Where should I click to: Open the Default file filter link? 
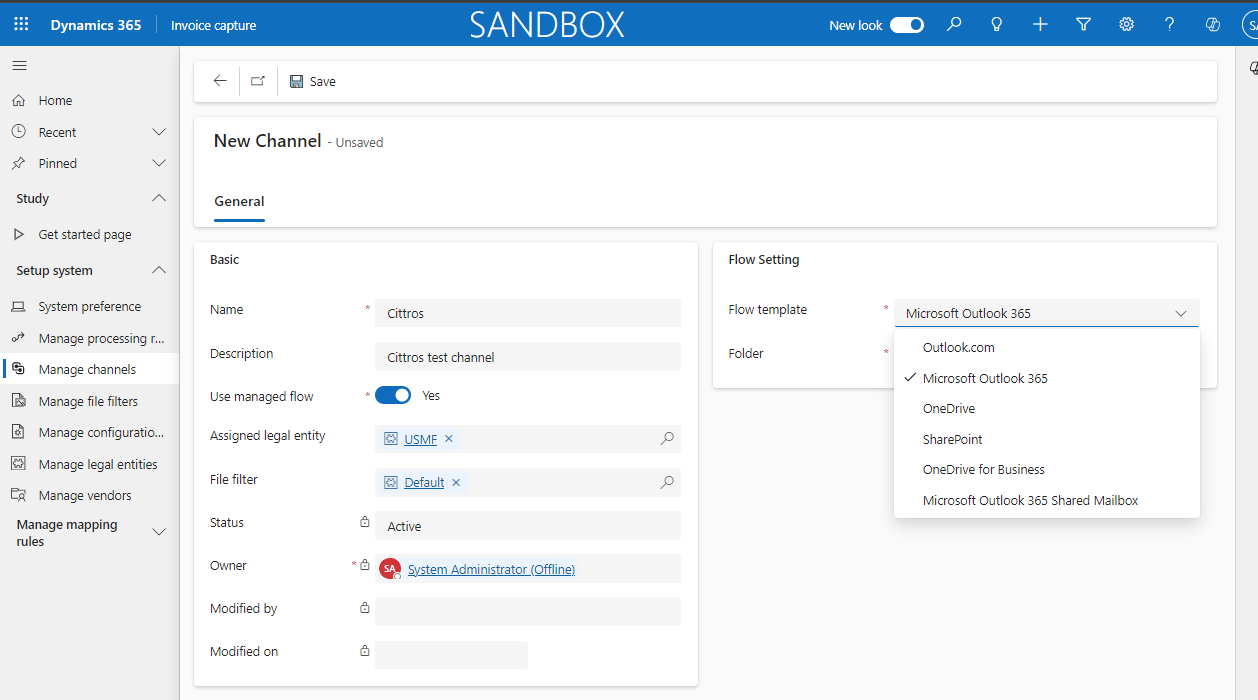pos(424,482)
